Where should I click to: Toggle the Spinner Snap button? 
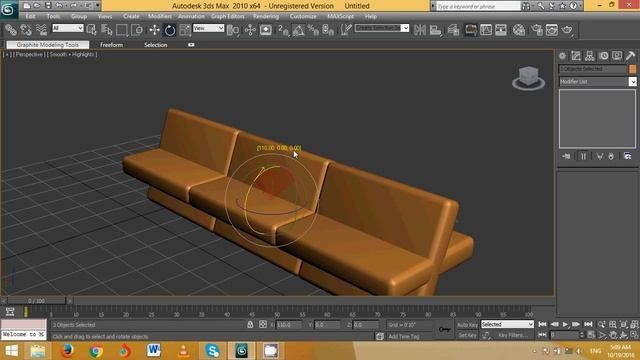[x=329, y=30]
